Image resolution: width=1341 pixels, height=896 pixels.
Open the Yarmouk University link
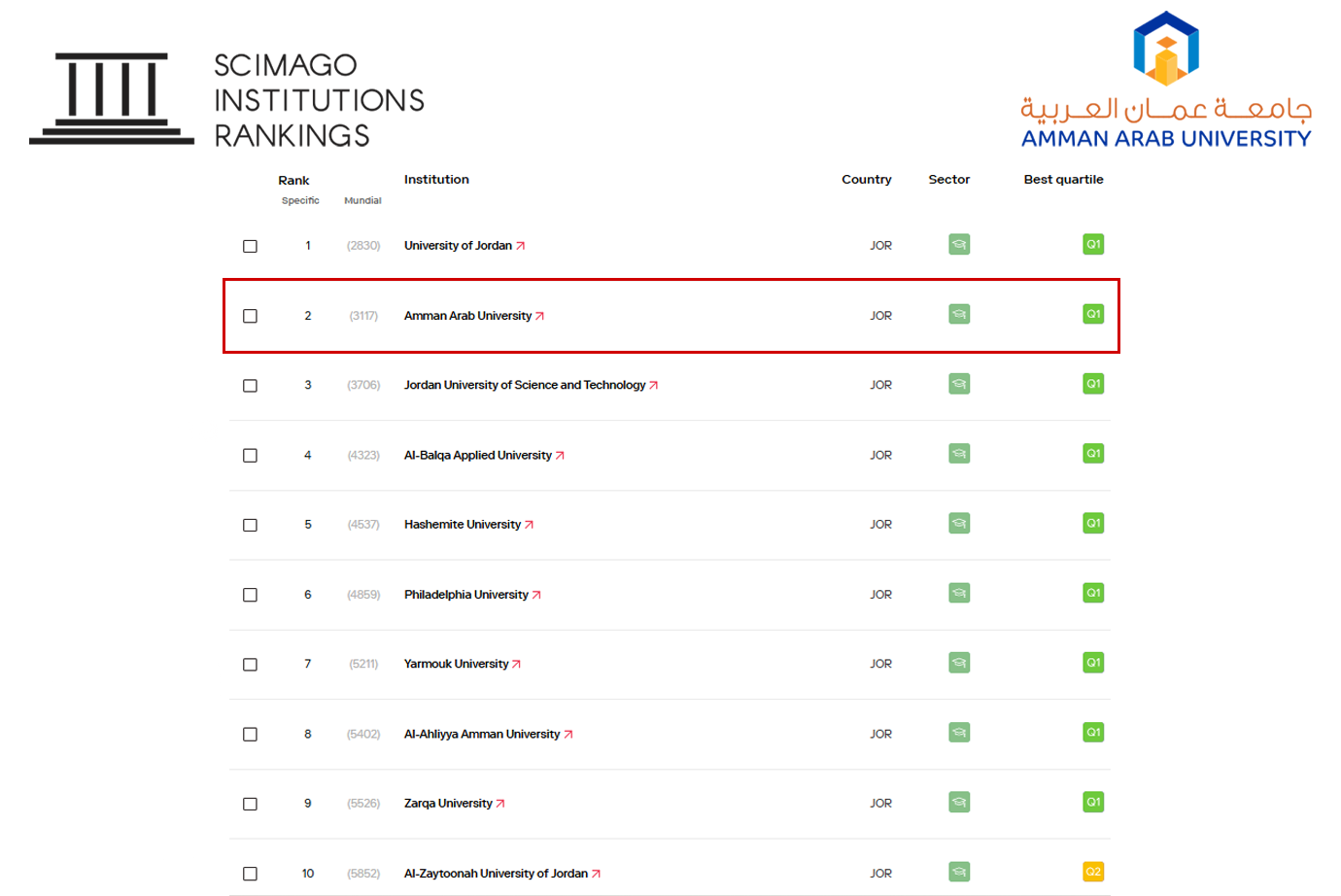coord(463,665)
